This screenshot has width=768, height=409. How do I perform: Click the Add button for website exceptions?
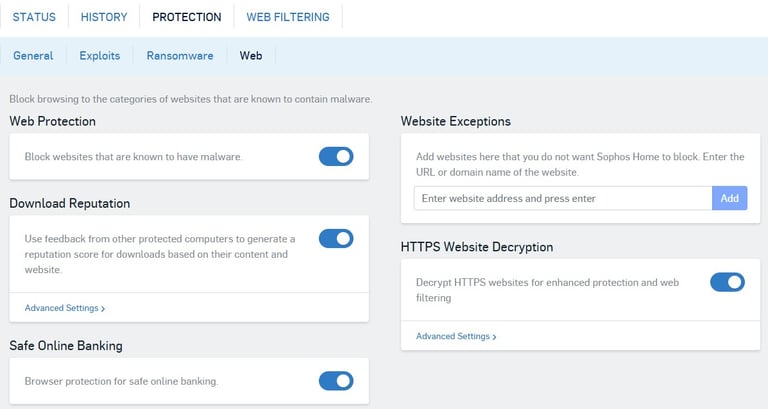coord(730,198)
